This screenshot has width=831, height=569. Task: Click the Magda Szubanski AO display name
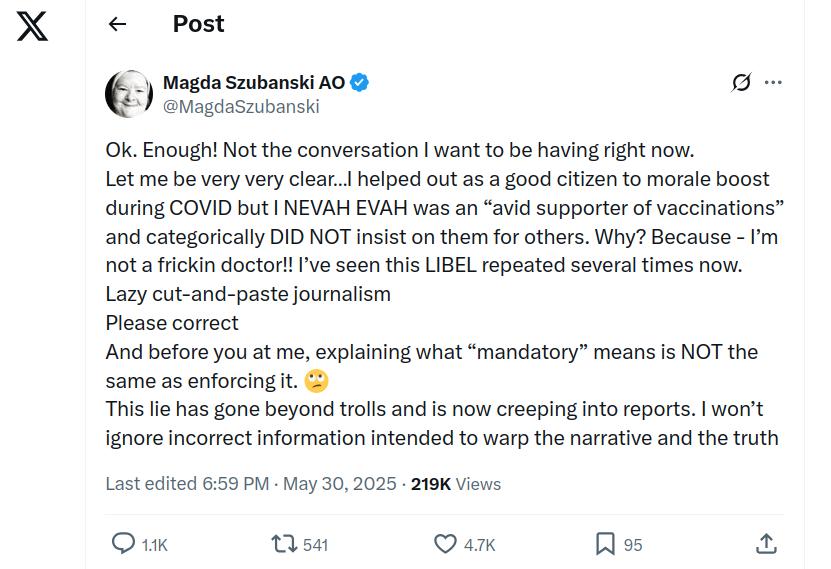point(253,83)
